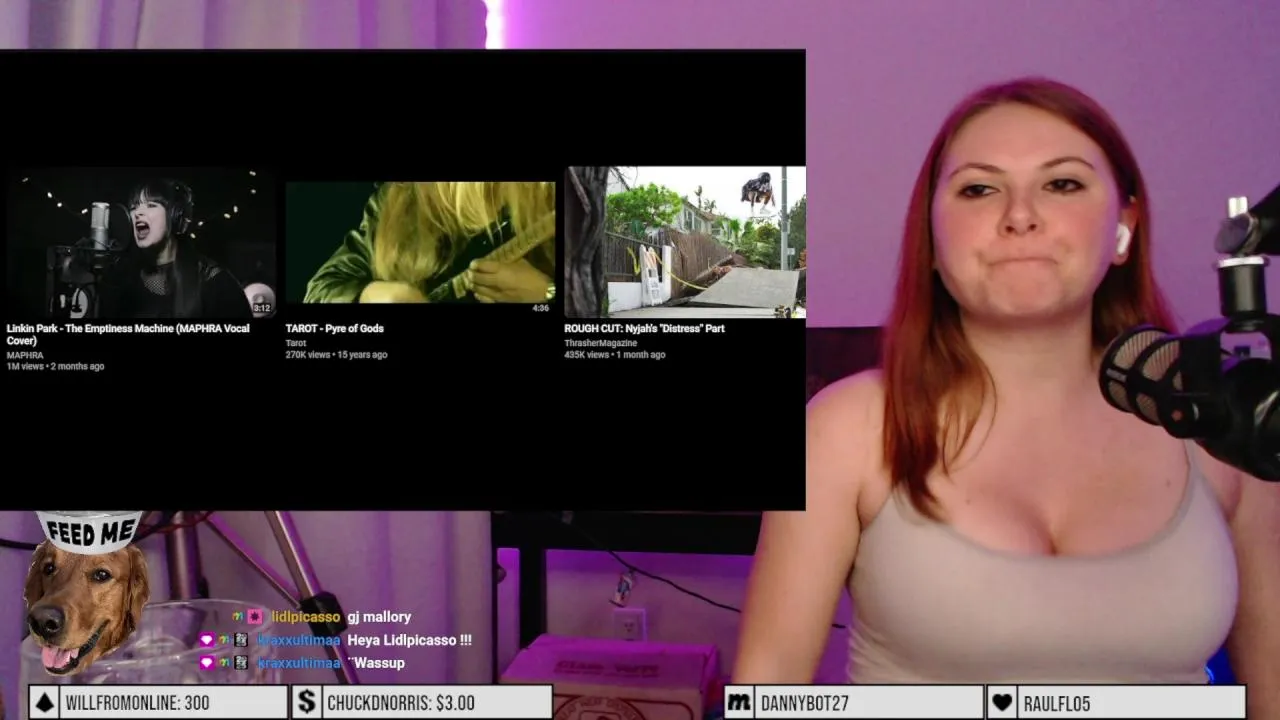The image size is (1280, 720).
Task: Click 'CHUCKDNORRIS: $3.00' label
Action: click(401, 703)
